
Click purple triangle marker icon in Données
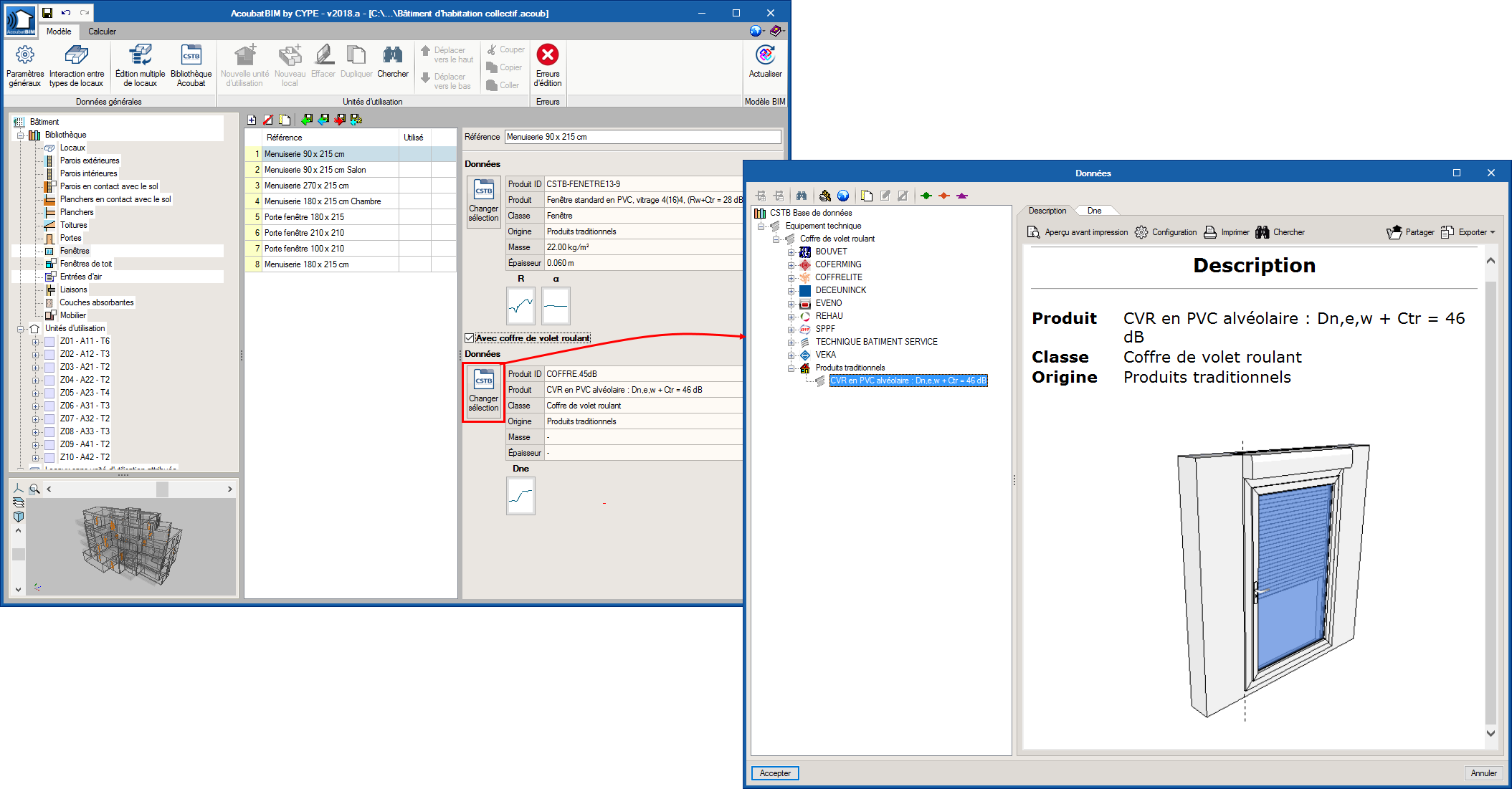pyautogui.click(x=962, y=196)
